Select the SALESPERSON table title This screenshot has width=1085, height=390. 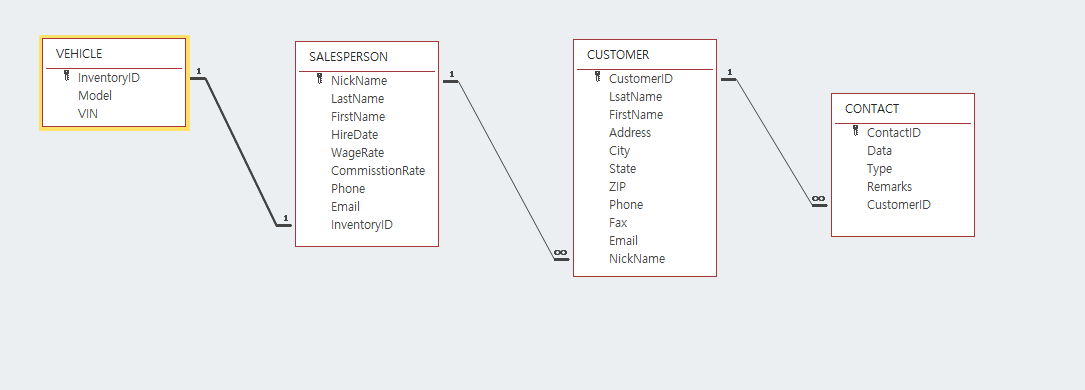(x=348, y=57)
